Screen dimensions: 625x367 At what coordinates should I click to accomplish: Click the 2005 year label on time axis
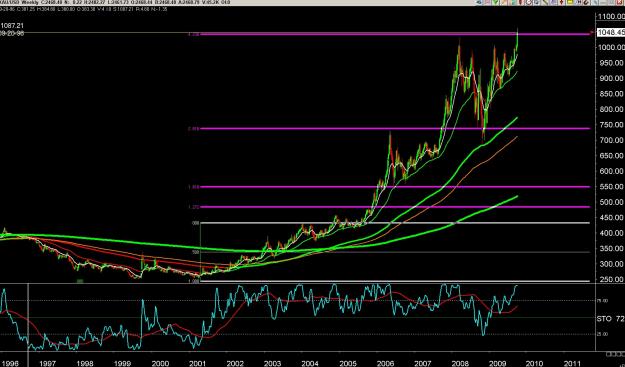pos(347,363)
